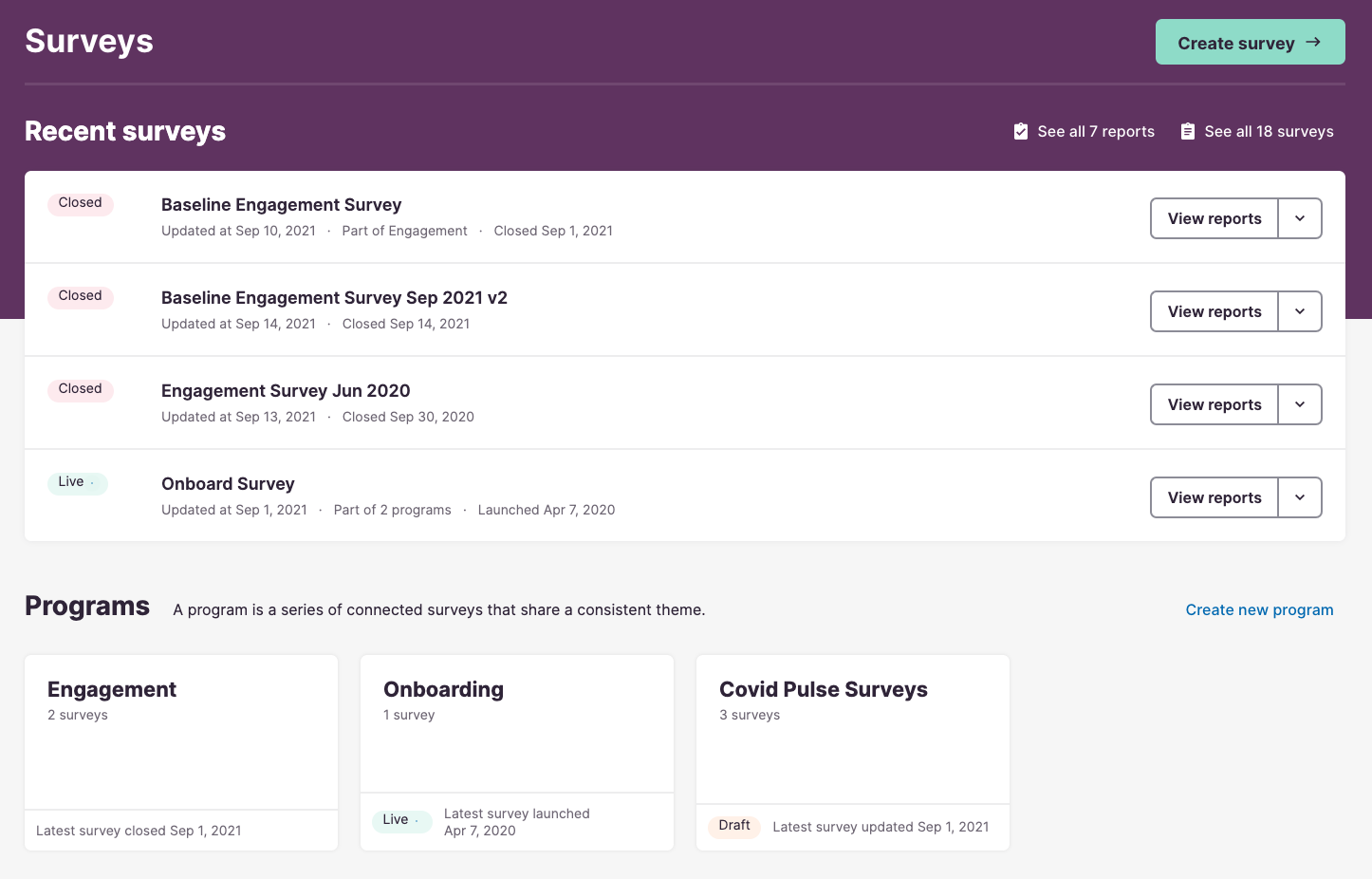Screen dimensions: 1372x879
Task: Click the Programs heading
Action: point(87,606)
